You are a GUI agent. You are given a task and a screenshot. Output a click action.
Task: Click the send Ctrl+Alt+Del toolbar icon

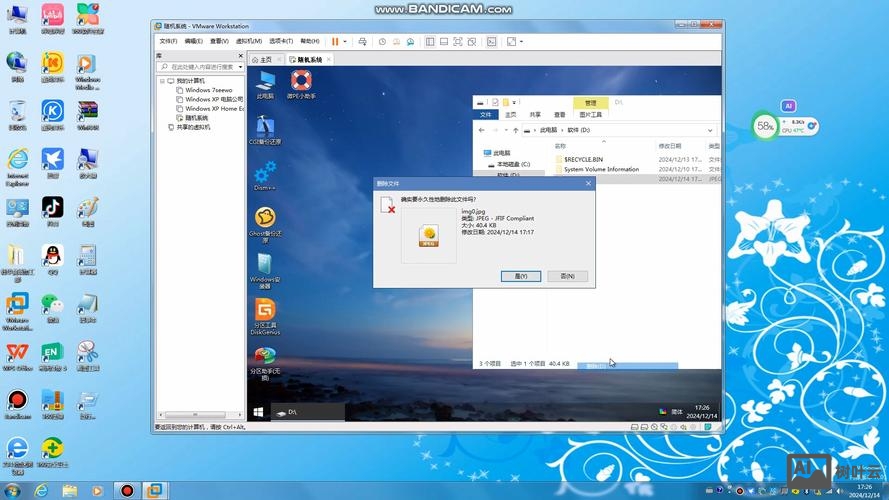click(362, 41)
